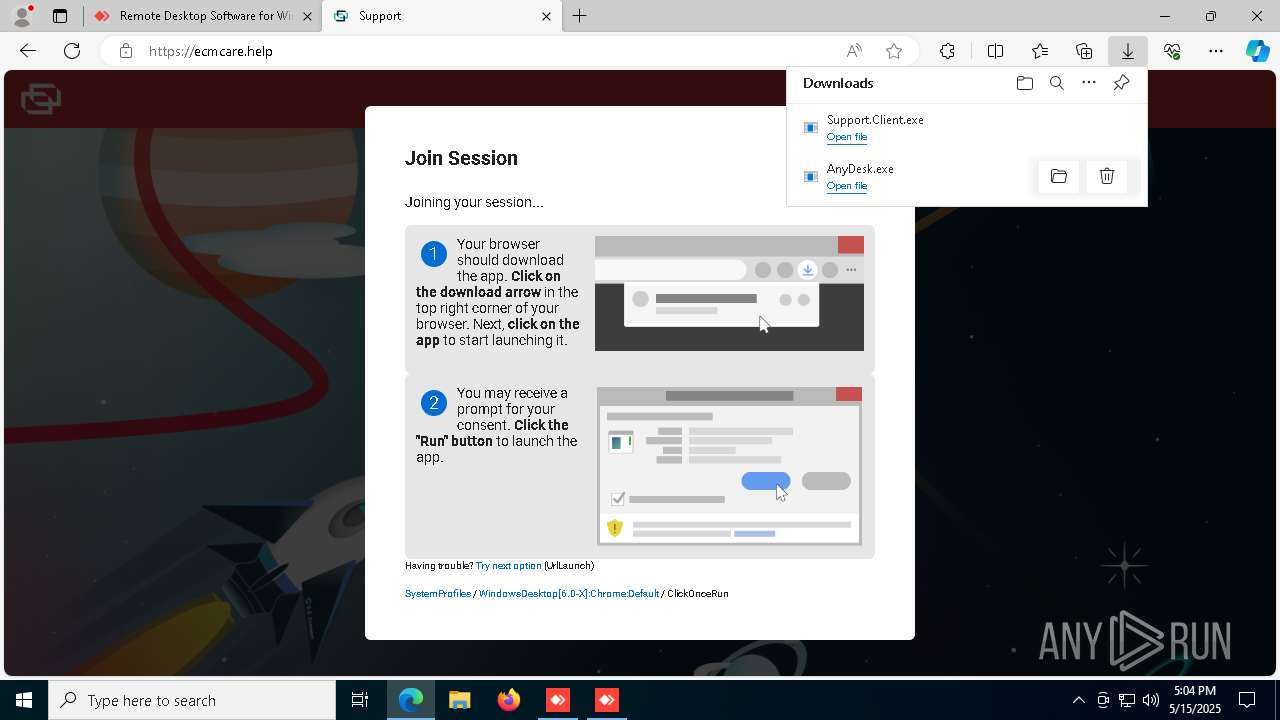Refresh the current page
This screenshot has height=720, width=1280.
pos(72,51)
